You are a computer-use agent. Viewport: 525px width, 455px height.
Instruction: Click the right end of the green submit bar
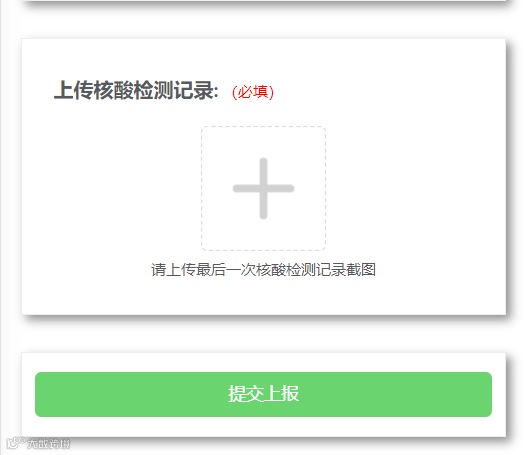480,394
